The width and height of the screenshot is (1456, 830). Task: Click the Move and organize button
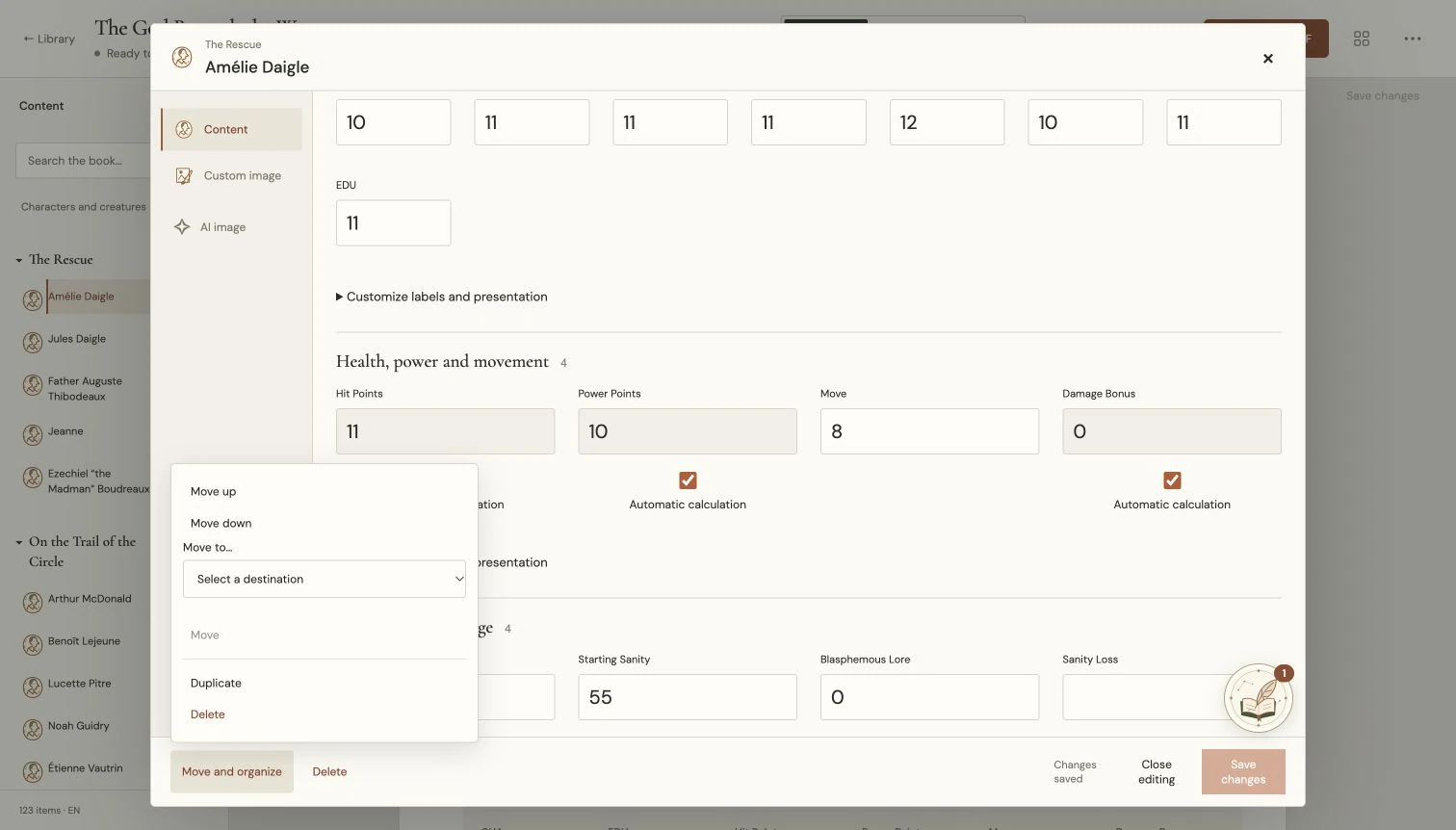232,771
